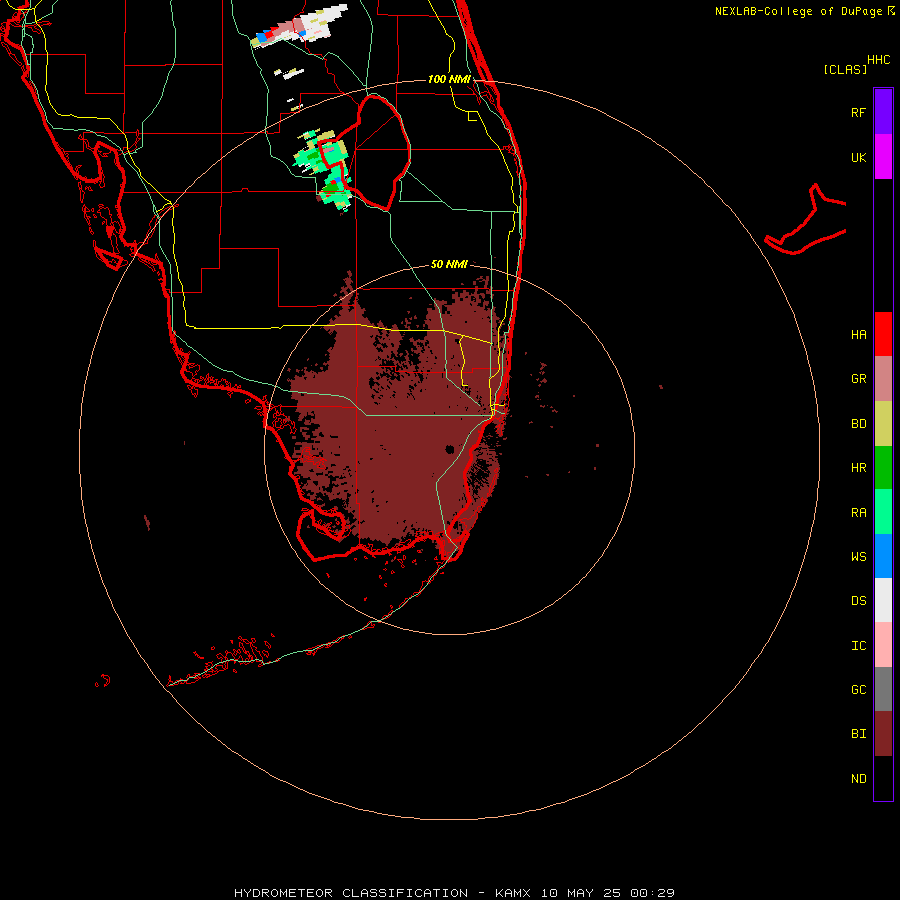Click the DS white legend swatch

pyautogui.click(x=883, y=600)
